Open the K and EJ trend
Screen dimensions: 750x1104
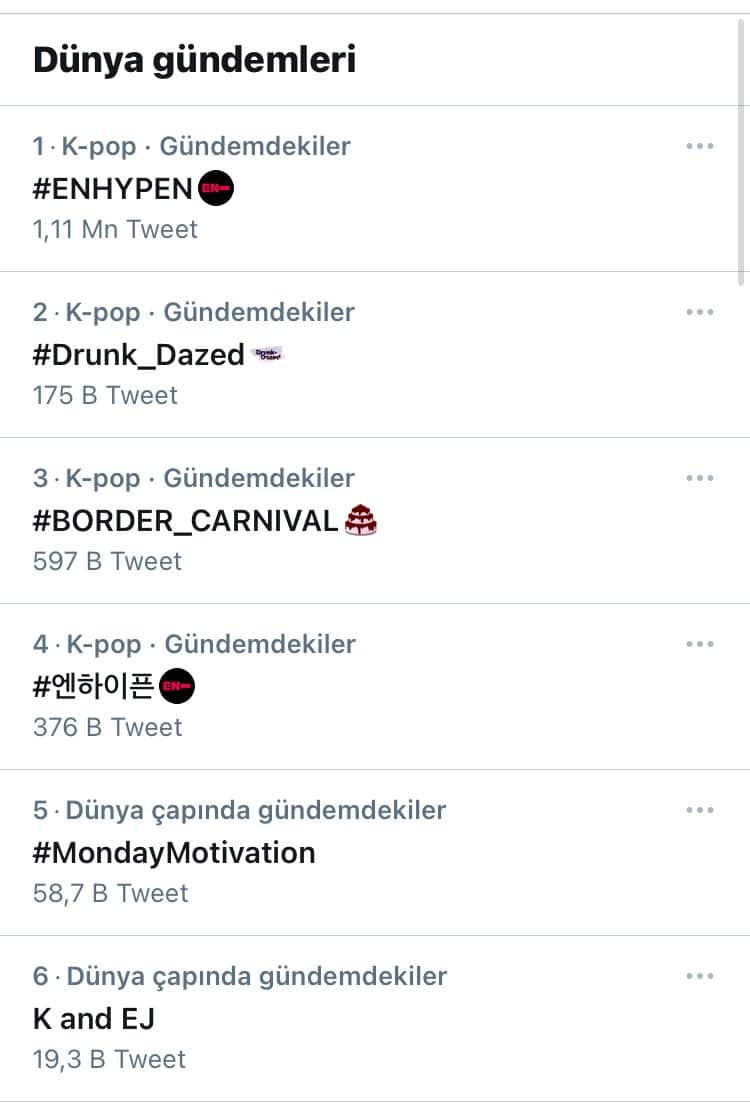pos(94,1018)
